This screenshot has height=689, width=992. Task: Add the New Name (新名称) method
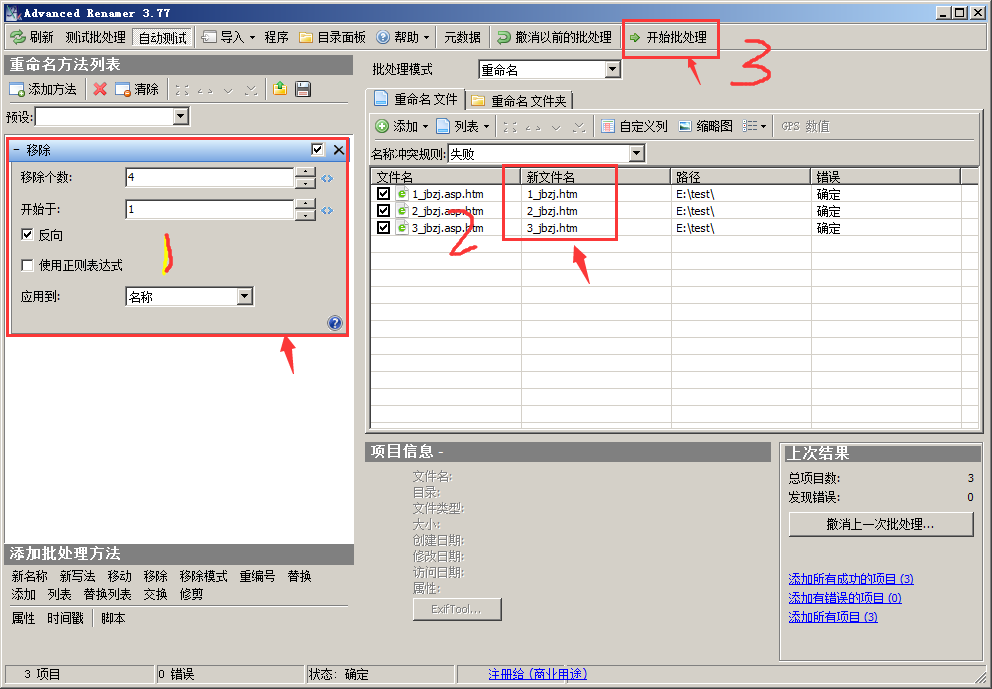30,576
